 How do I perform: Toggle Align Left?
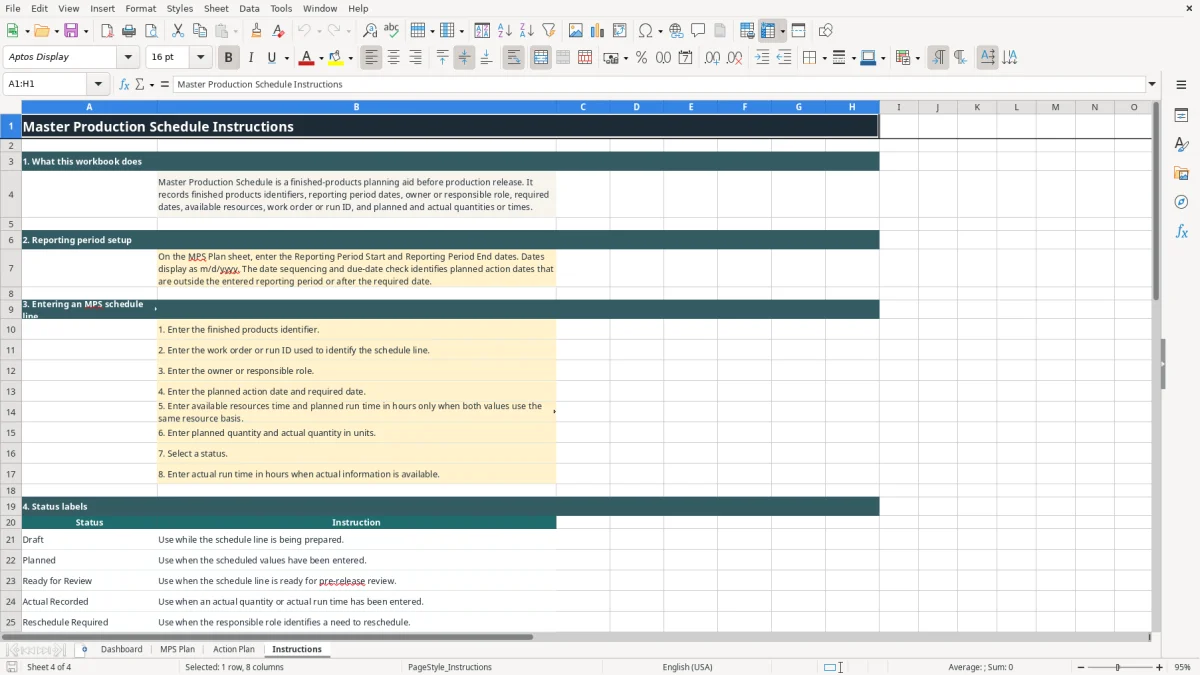(x=371, y=58)
